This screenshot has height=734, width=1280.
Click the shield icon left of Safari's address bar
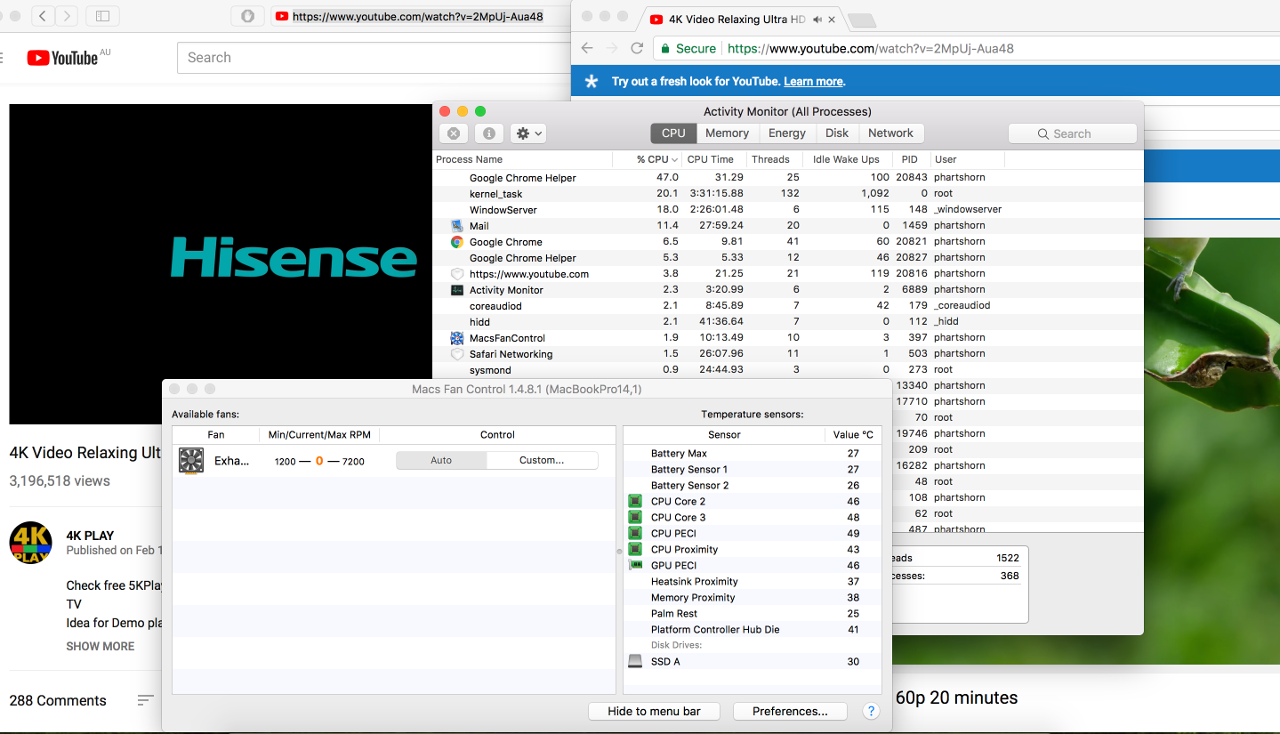tap(248, 16)
